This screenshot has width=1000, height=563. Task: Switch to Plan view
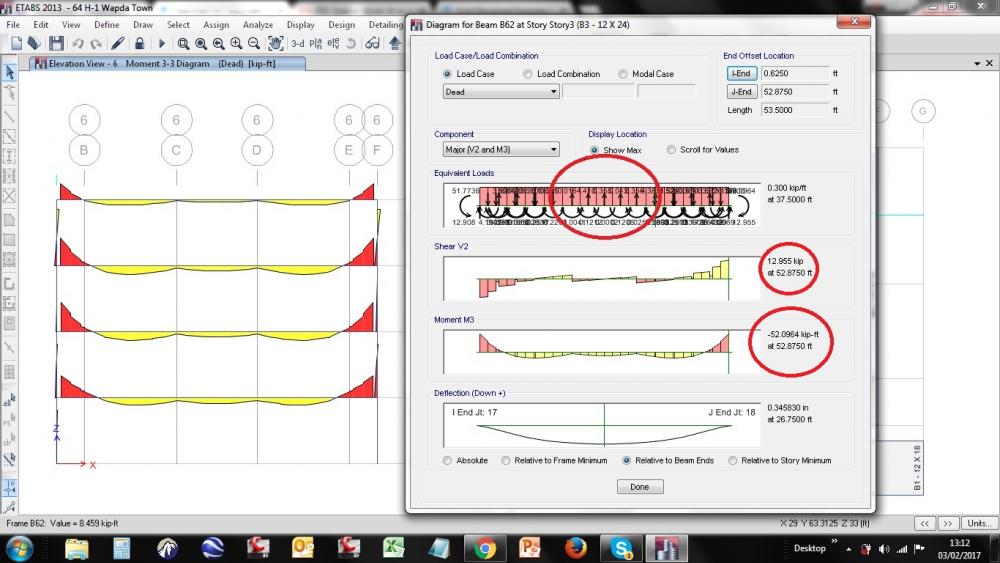coord(315,43)
